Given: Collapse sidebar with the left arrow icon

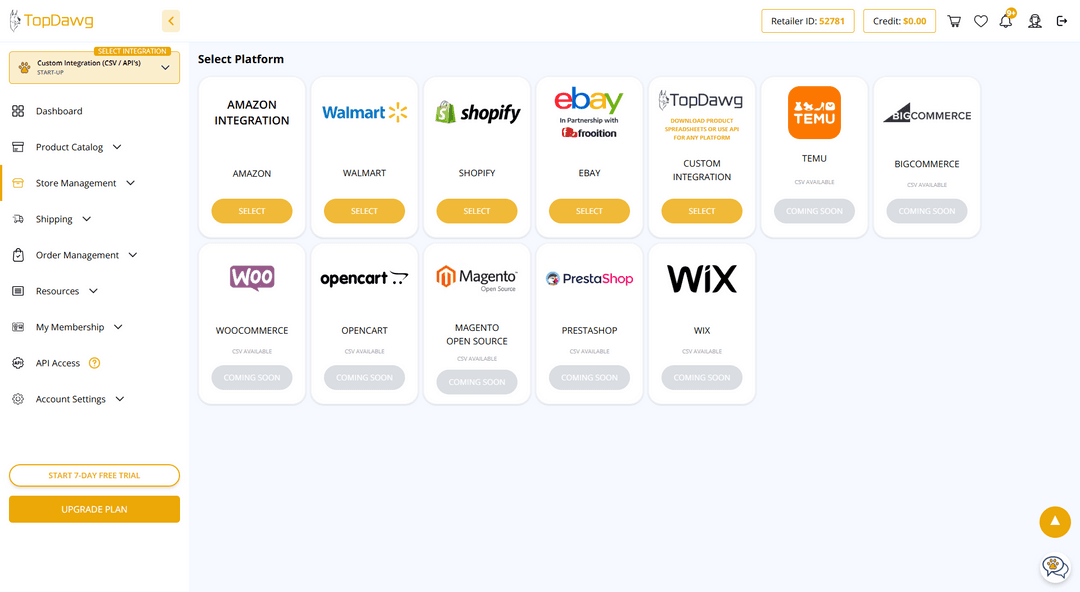Looking at the screenshot, I should tap(171, 21).
